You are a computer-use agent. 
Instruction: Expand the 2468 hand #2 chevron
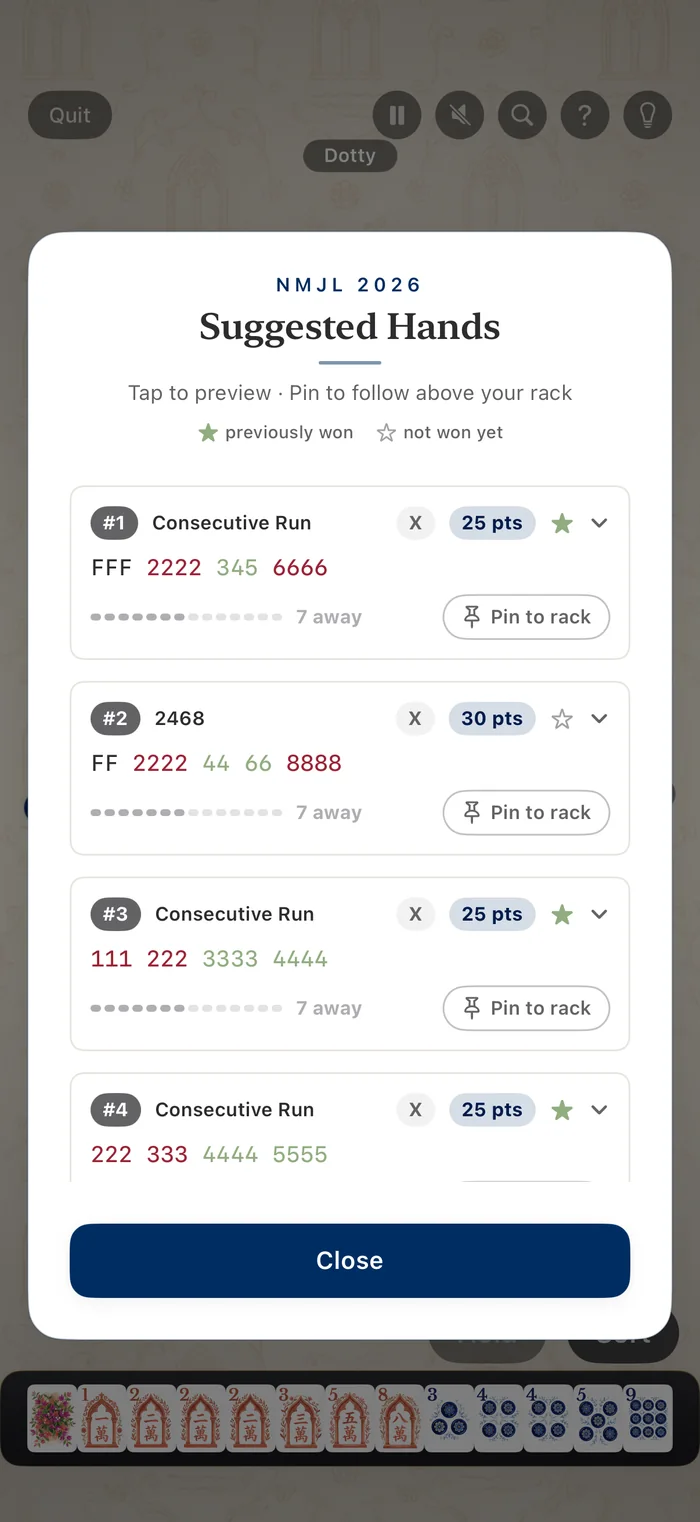[x=599, y=718]
